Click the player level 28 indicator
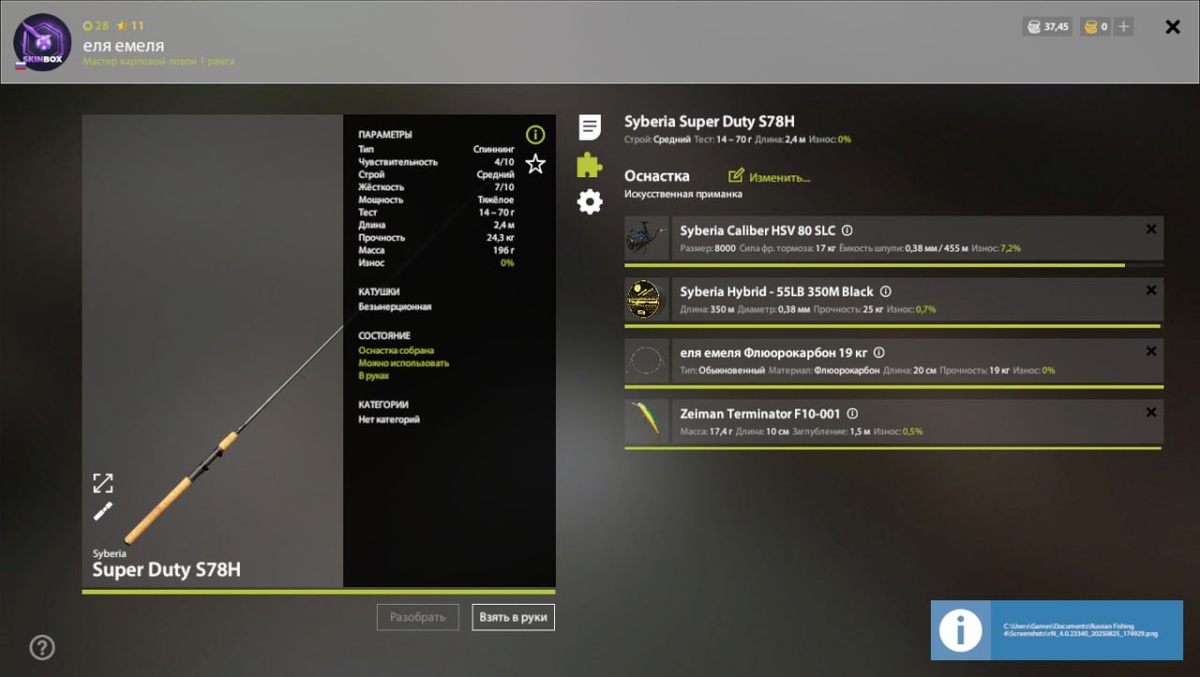 pos(96,25)
